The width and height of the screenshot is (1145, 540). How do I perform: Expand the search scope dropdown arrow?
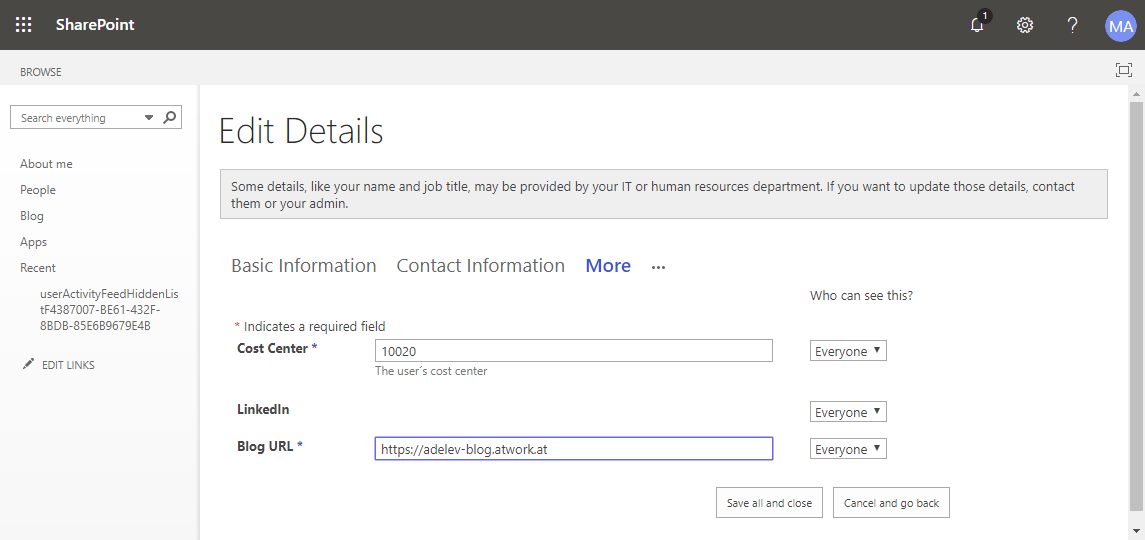click(x=149, y=118)
